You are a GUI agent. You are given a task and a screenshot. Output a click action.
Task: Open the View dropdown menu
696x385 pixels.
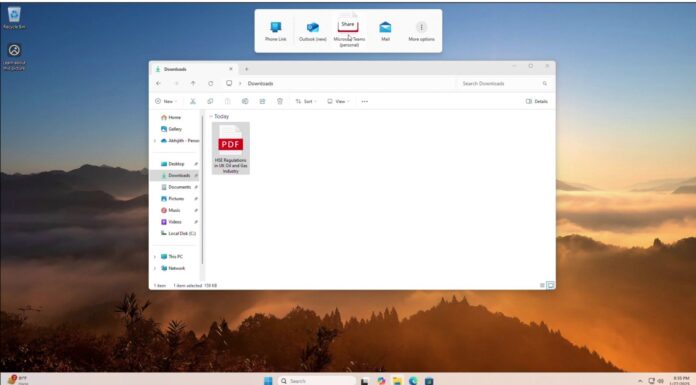click(338, 101)
